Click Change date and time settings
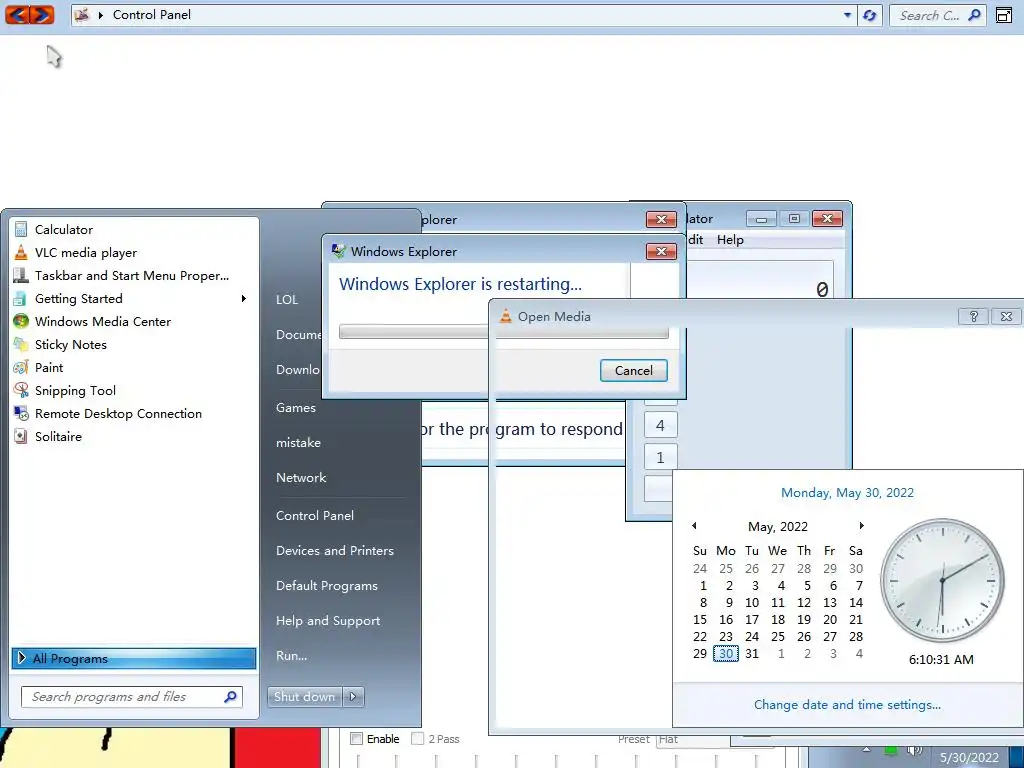 [x=847, y=705]
